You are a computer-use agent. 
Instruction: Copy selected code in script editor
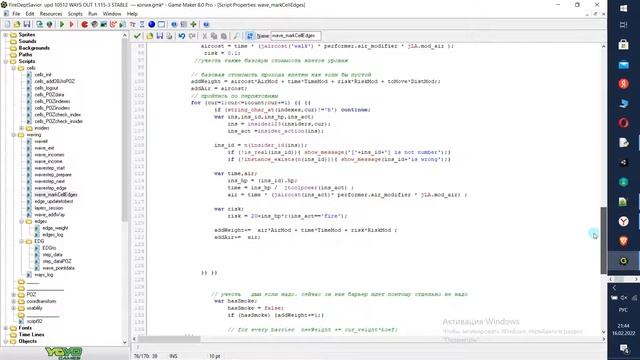click(214, 36)
